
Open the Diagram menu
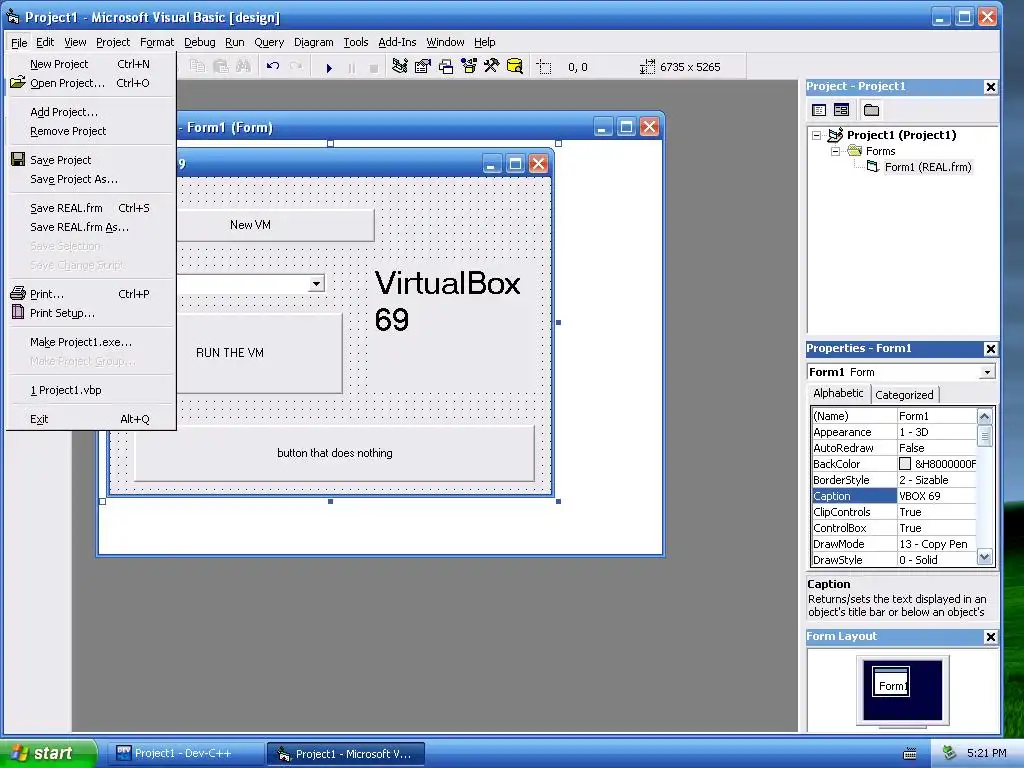click(313, 42)
